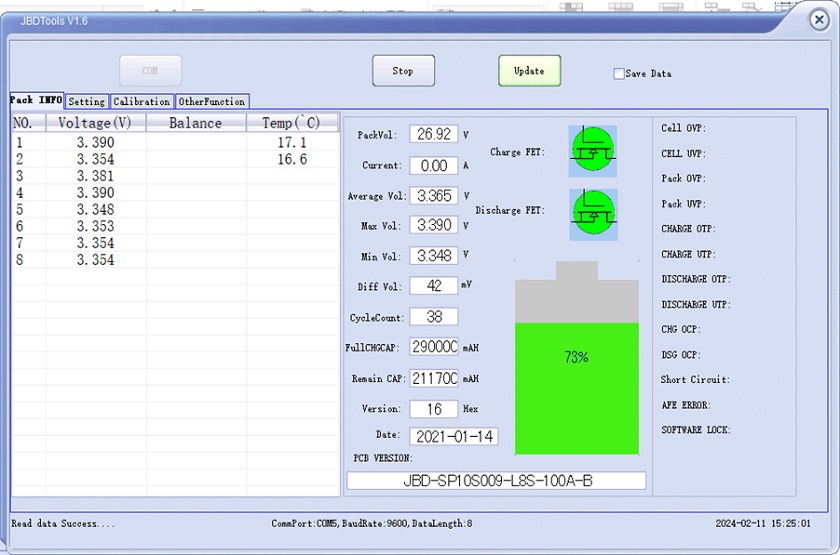The height and width of the screenshot is (555, 840).
Task: Click the CycleCount field showing 38
Action: [x=434, y=317]
